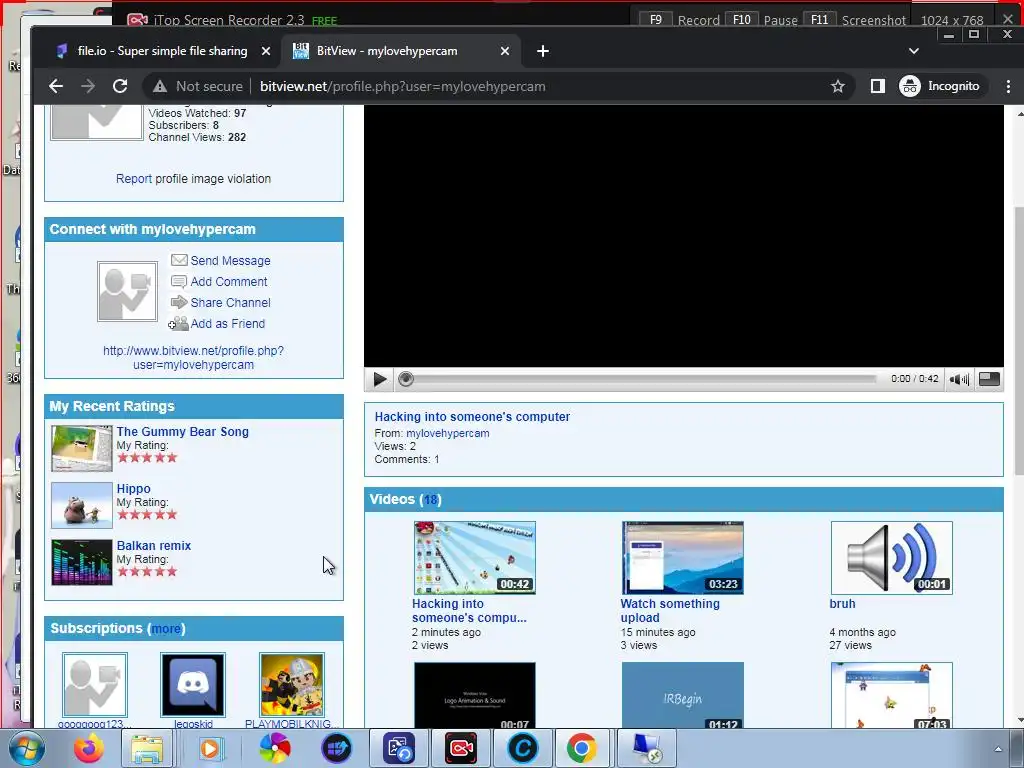Open the Hippo video link

134,488
